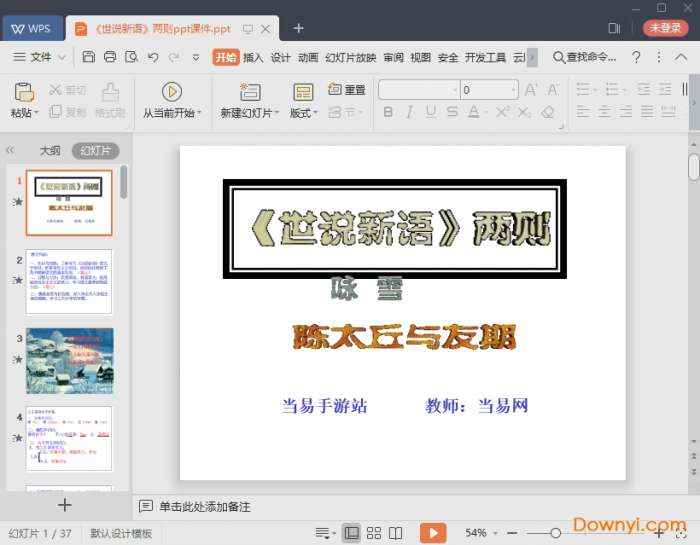Open the 插入 Insert ribbon tab
700x545 pixels.
point(253,57)
